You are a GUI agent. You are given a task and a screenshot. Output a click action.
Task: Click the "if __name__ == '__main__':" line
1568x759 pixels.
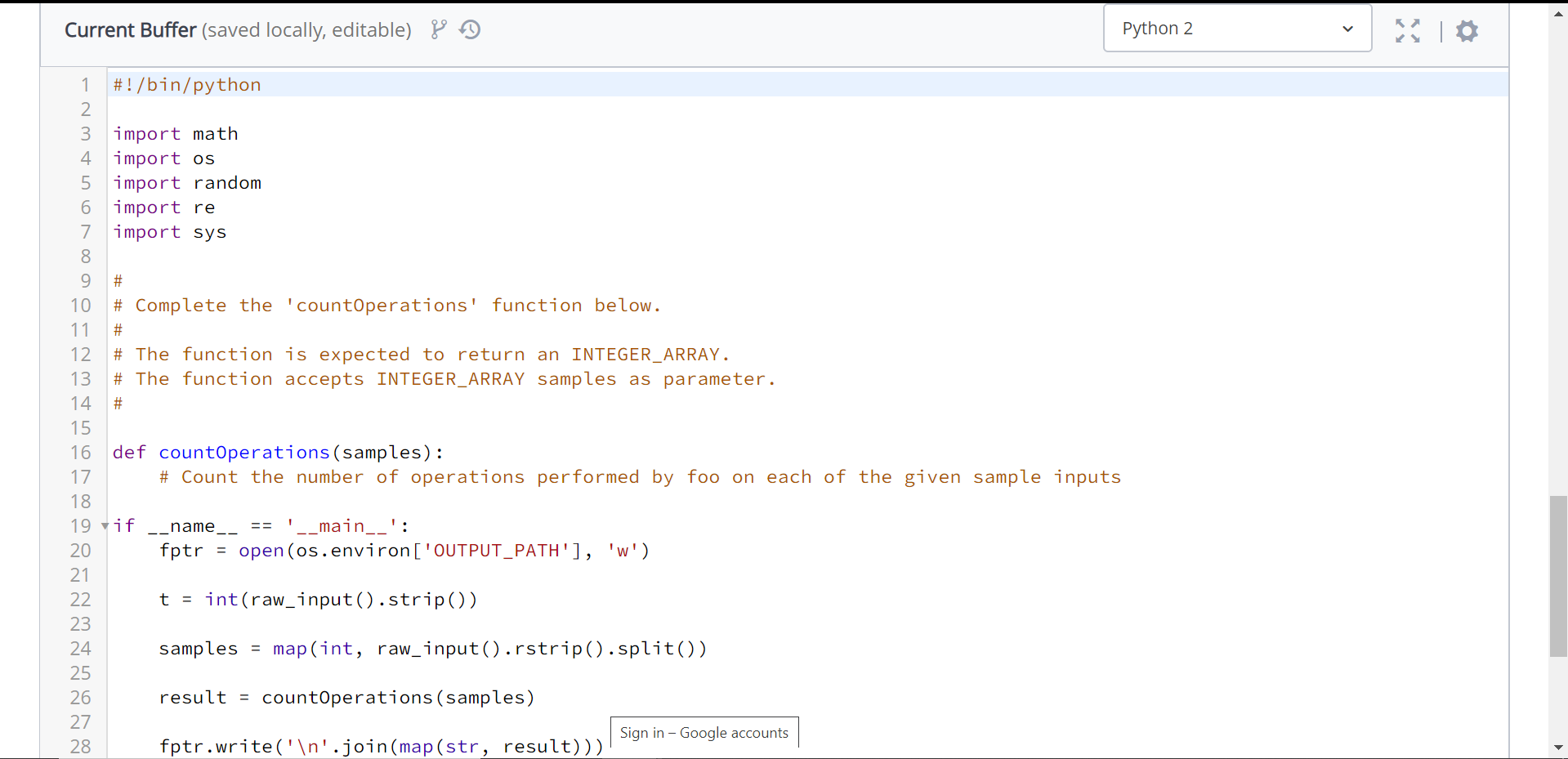tap(261, 526)
